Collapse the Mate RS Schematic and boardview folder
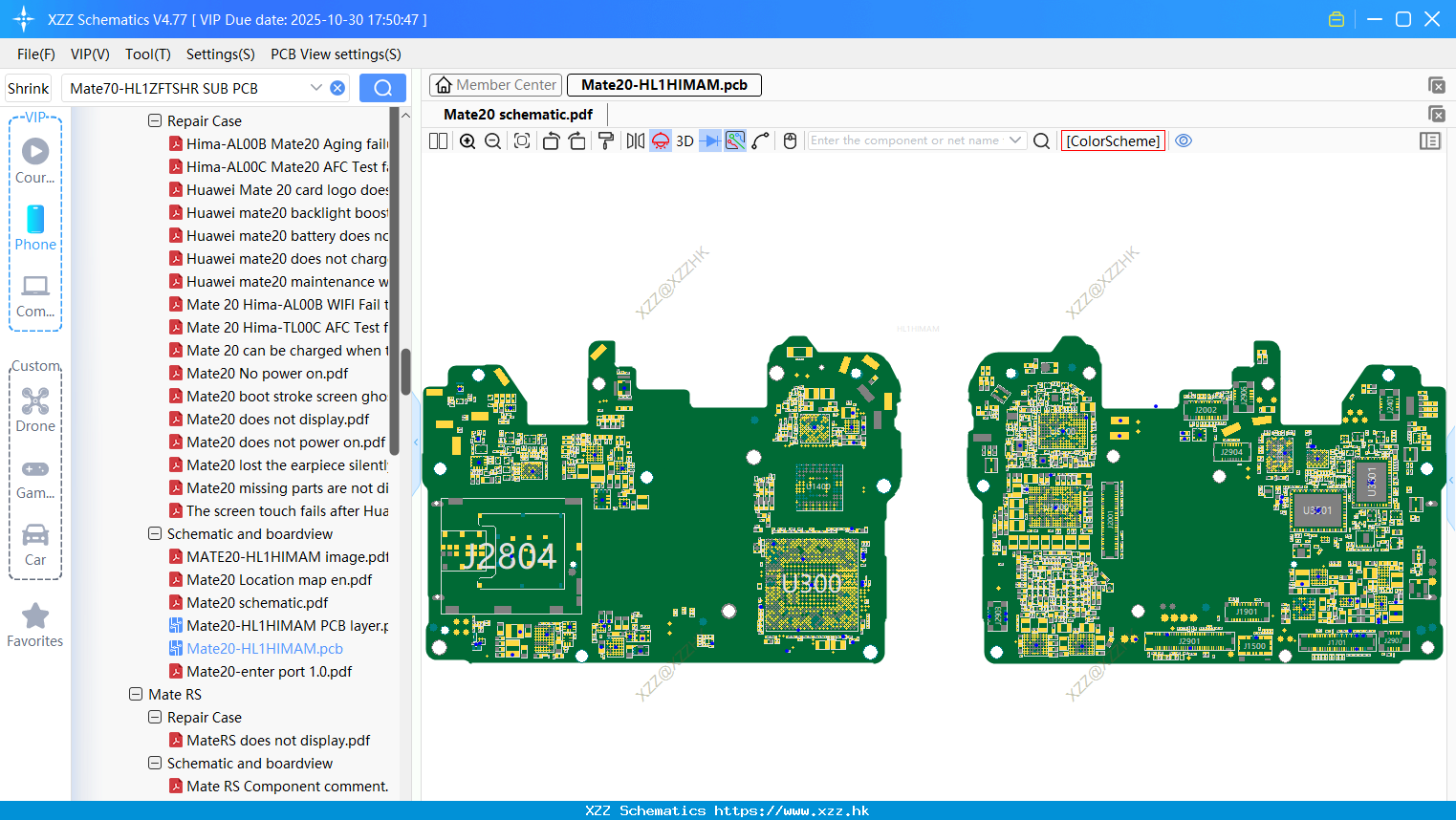1456x820 pixels. (x=155, y=764)
